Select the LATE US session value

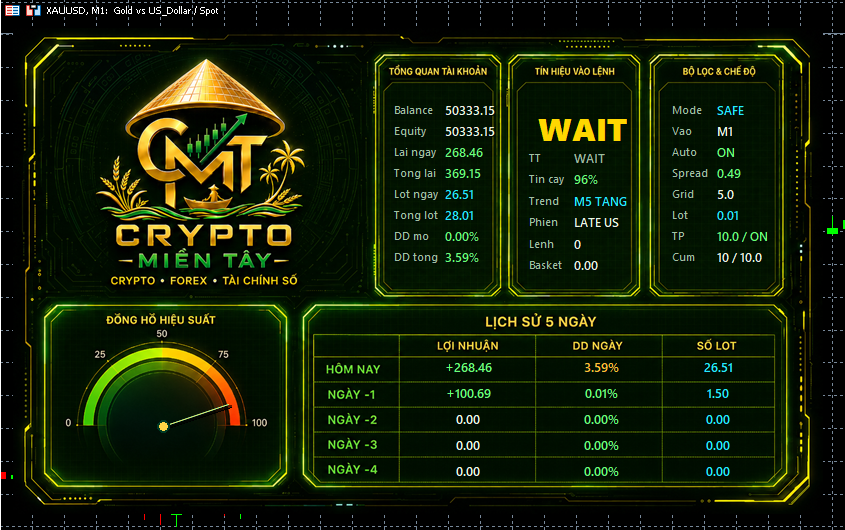point(596,223)
